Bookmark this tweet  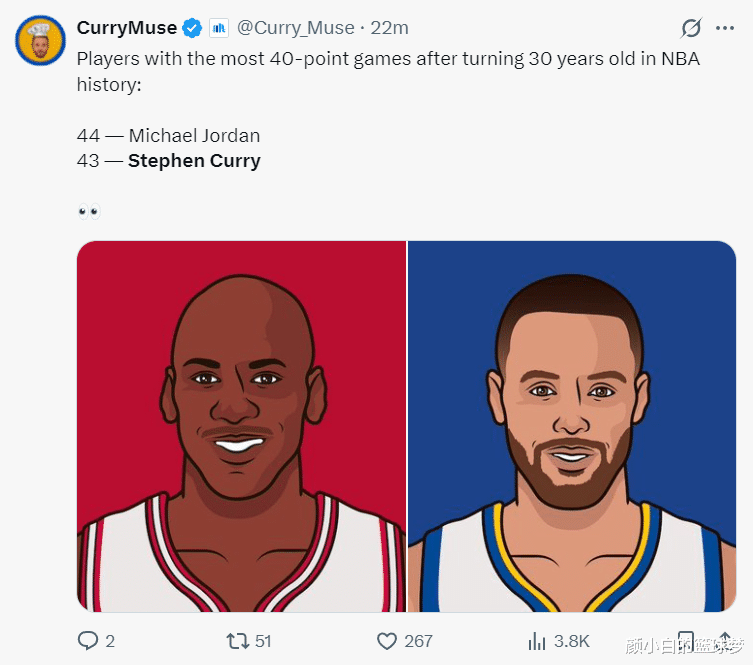[686, 640]
